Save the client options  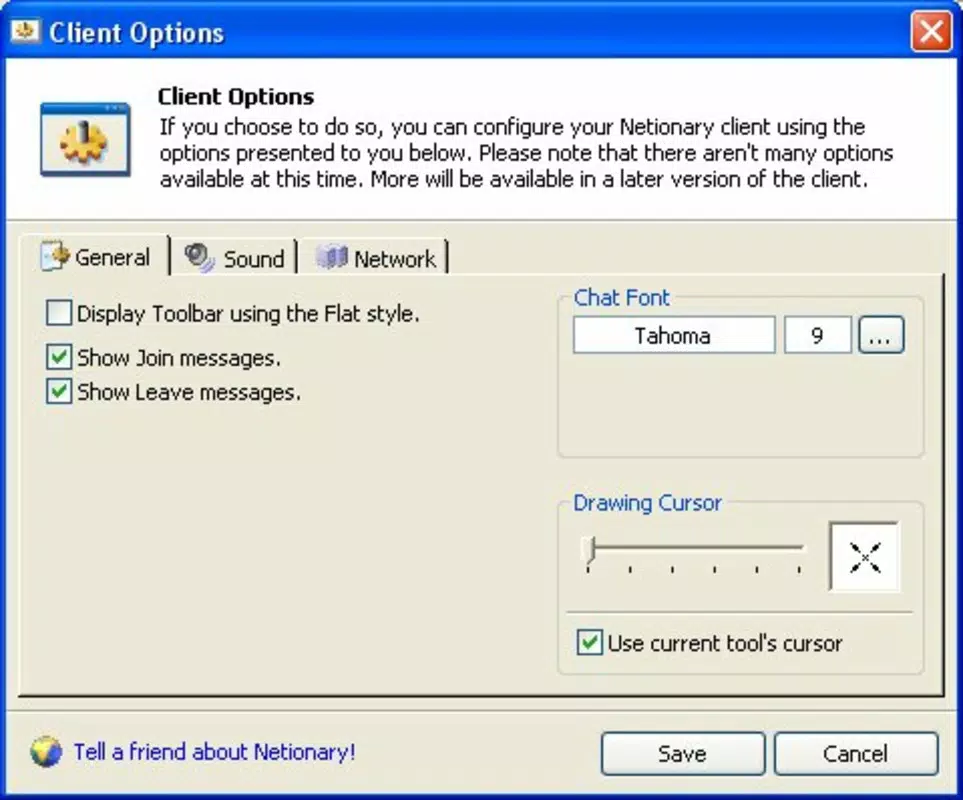[x=682, y=753]
